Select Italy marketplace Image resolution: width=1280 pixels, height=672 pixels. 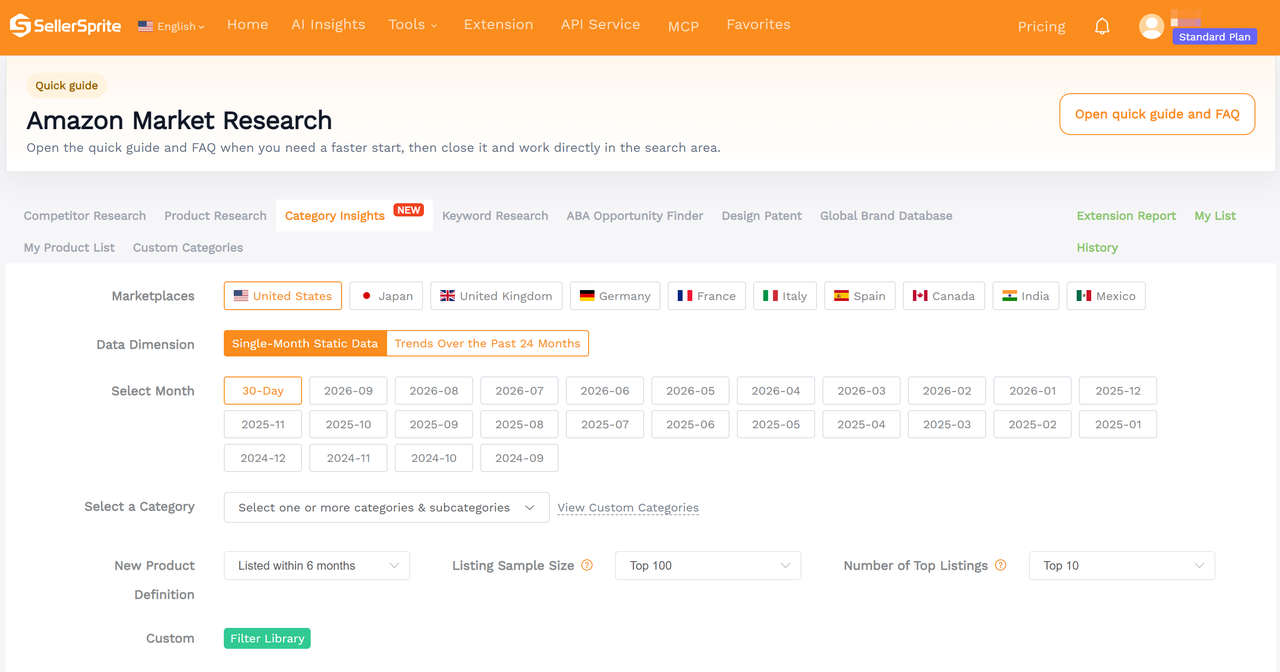784,296
